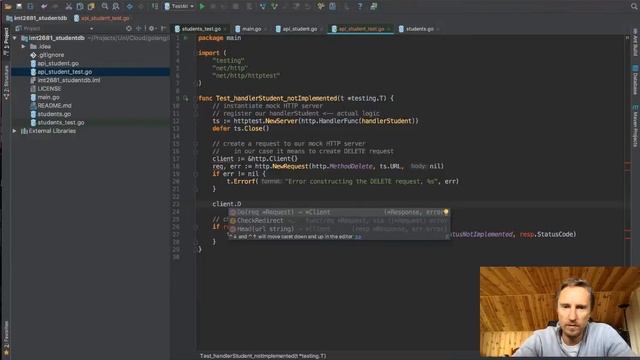
Task: Open Search Everywhere magnifier at top right
Action: click(x=634, y=7)
